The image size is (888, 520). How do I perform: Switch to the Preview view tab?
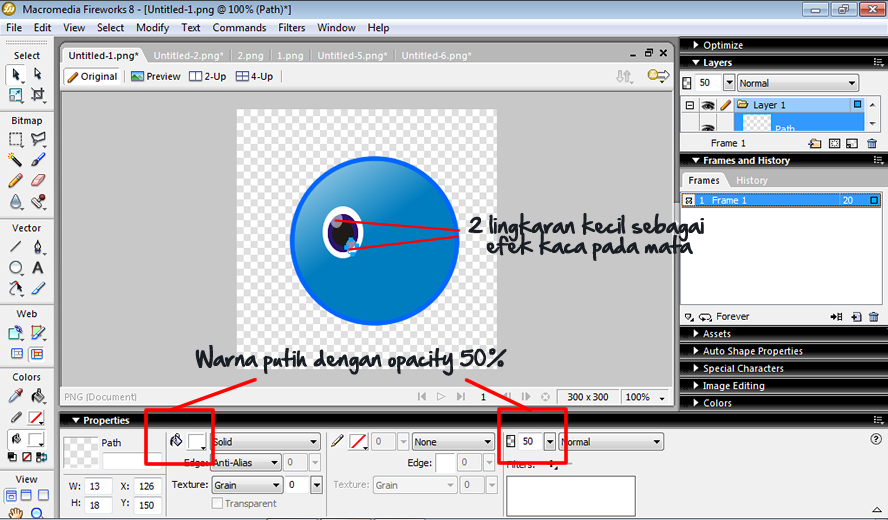pyautogui.click(x=156, y=76)
